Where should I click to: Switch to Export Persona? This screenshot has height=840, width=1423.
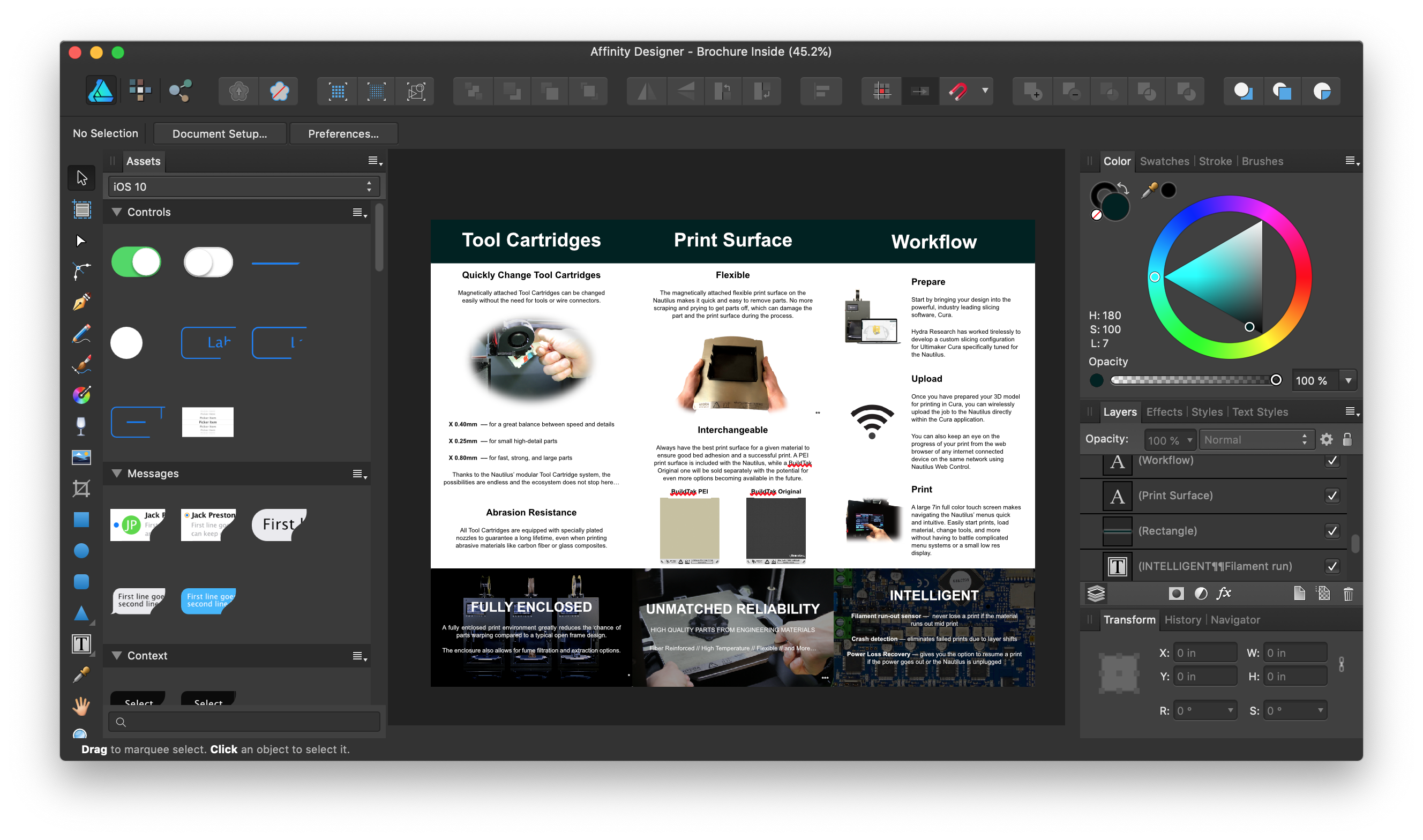click(x=181, y=91)
